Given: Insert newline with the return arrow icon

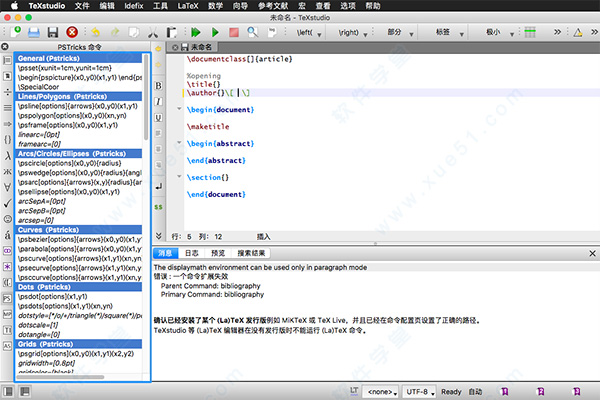Looking at the screenshot, I should (158, 186).
